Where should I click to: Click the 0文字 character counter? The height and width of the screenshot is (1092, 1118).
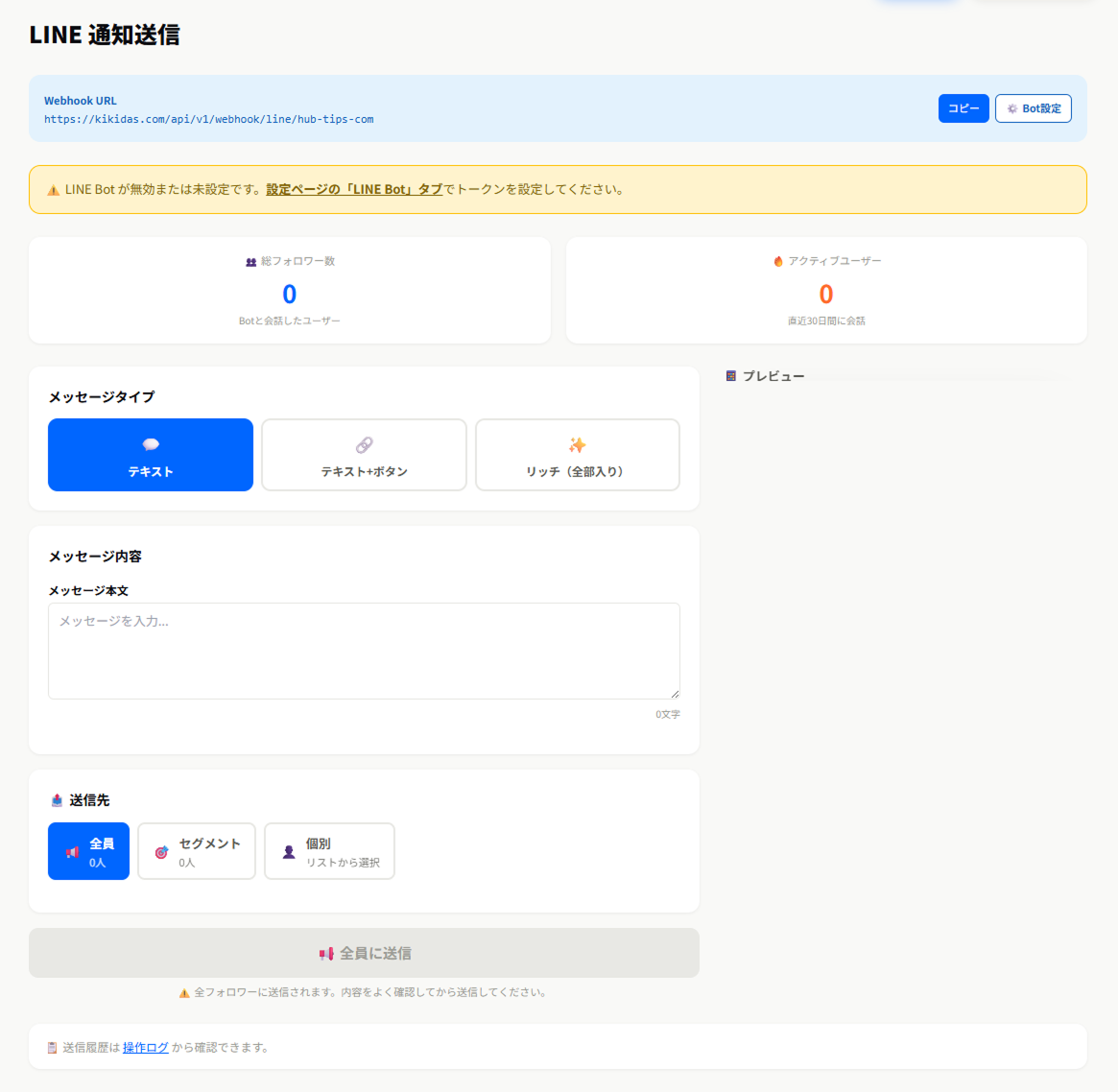pos(668,714)
